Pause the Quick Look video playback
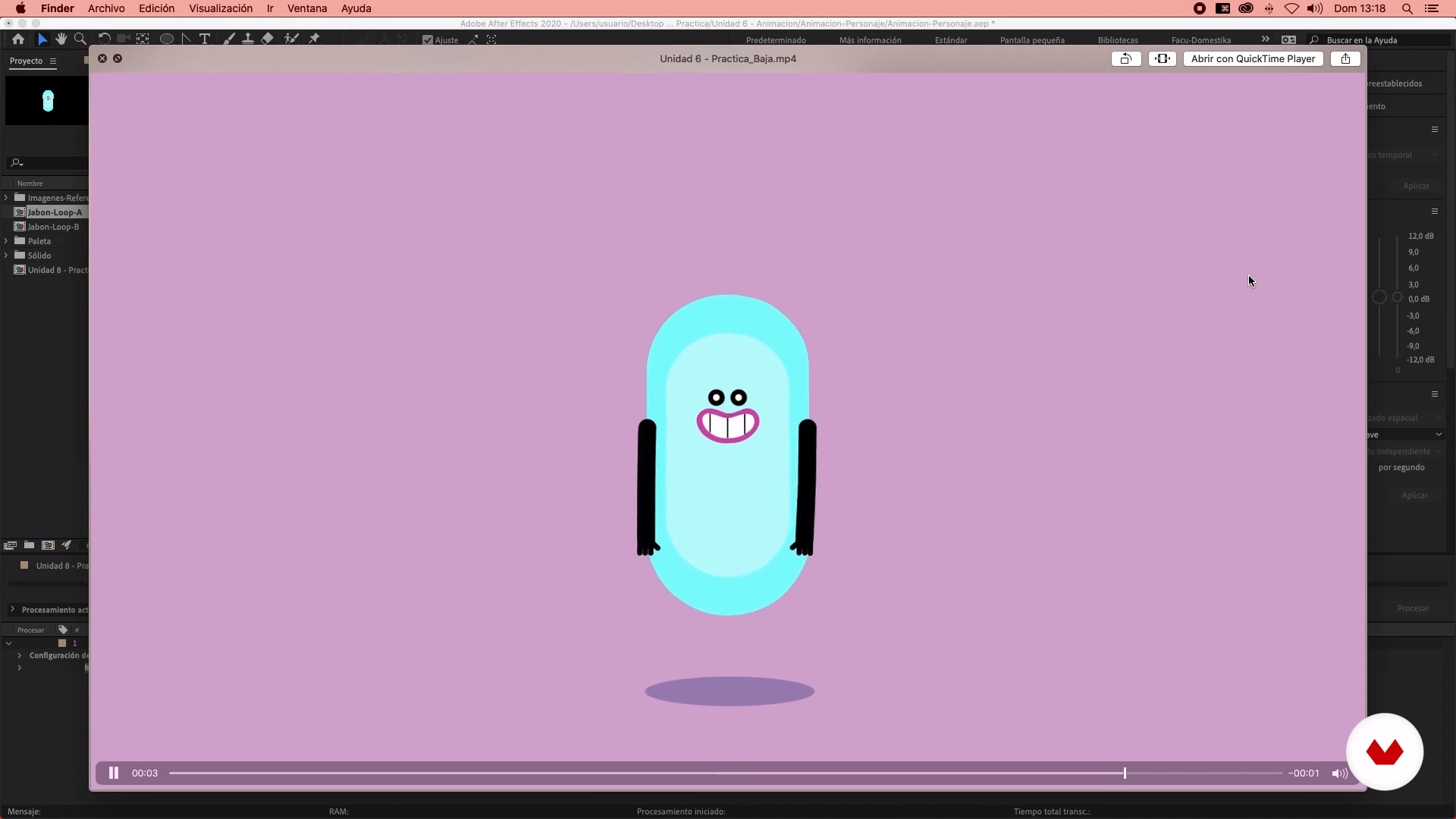The image size is (1456, 819). pyautogui.click(x=114, y=773)
